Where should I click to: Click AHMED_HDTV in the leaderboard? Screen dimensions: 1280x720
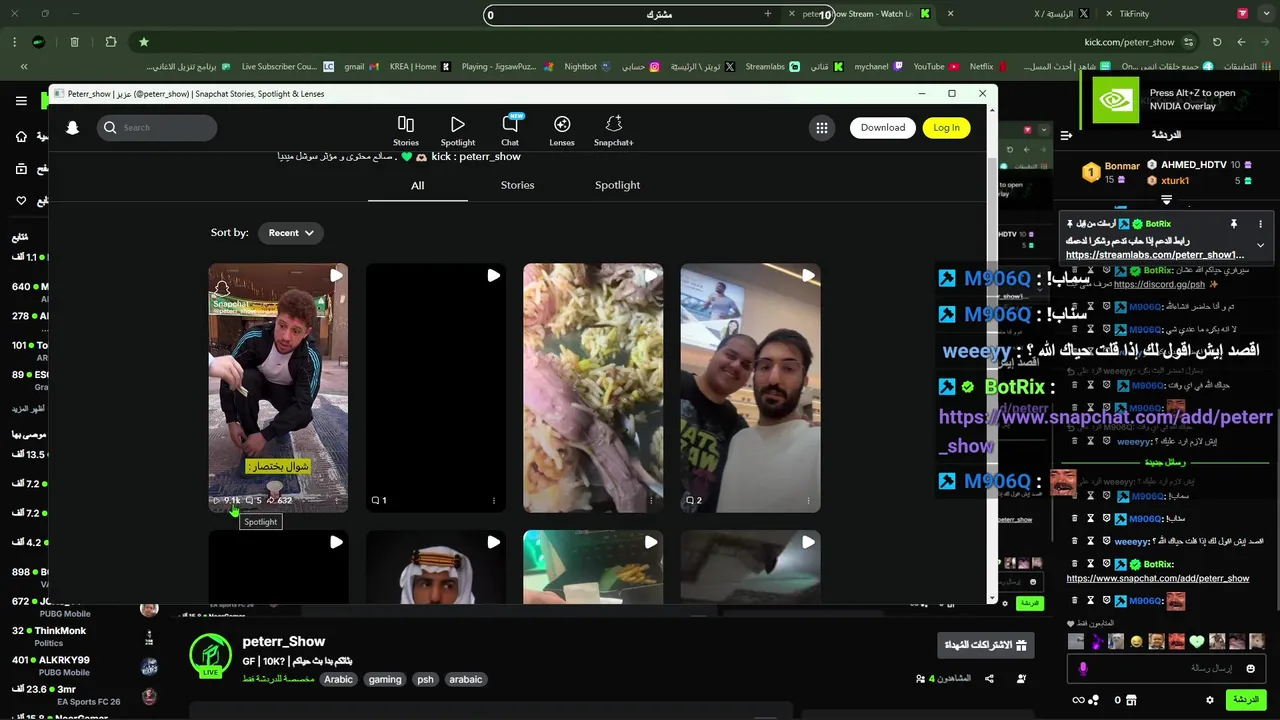click(x=1193, y=165)
